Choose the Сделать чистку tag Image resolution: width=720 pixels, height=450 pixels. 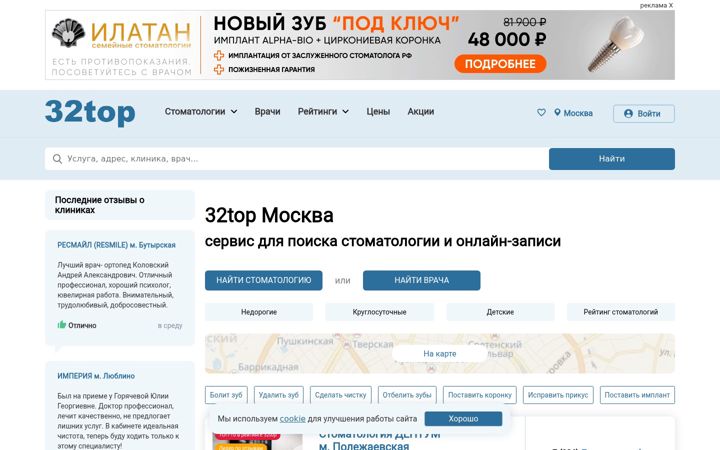pos(341,395)
